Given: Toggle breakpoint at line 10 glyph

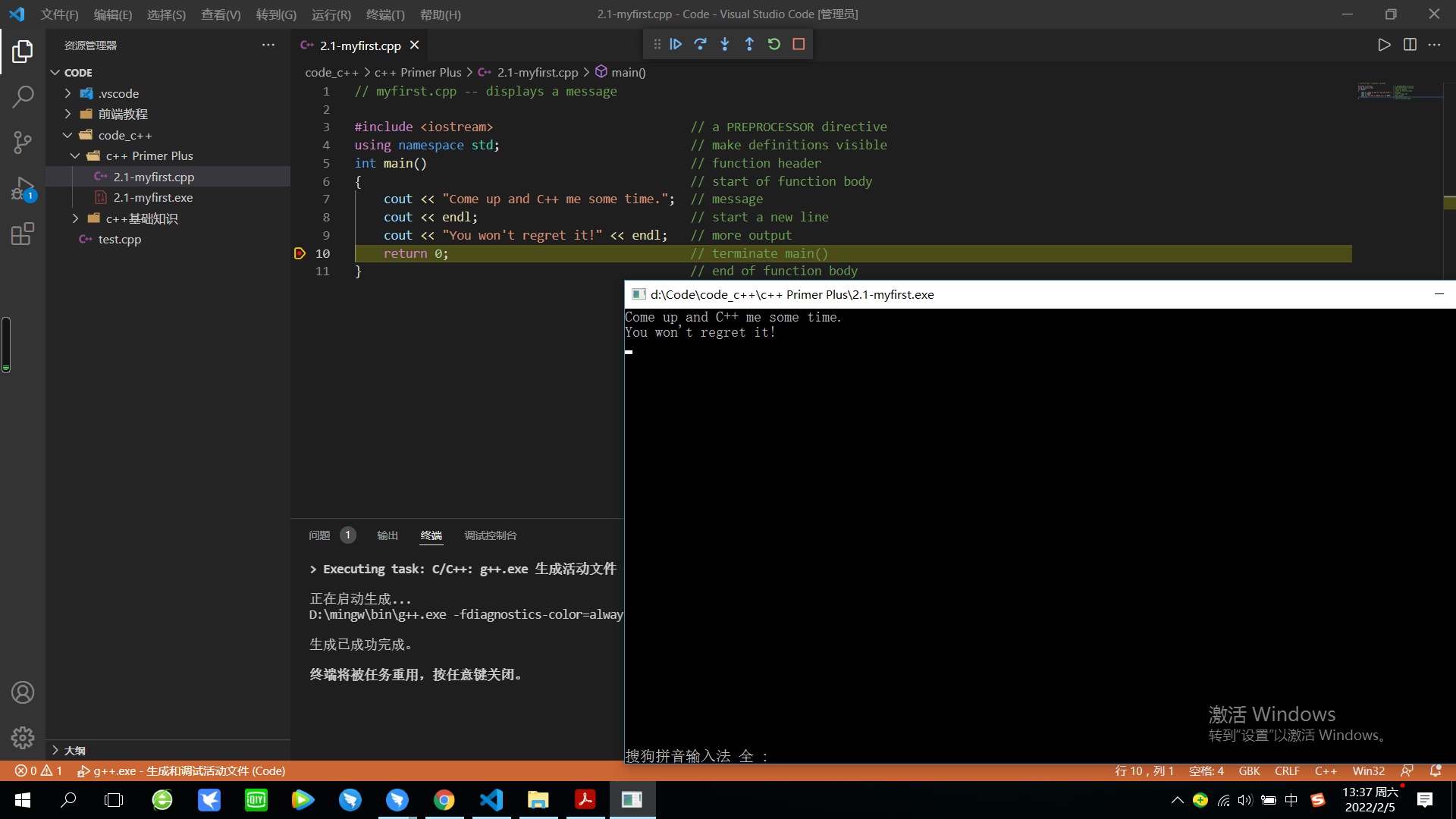Looking at the screenshot, I should pos(300,253).
